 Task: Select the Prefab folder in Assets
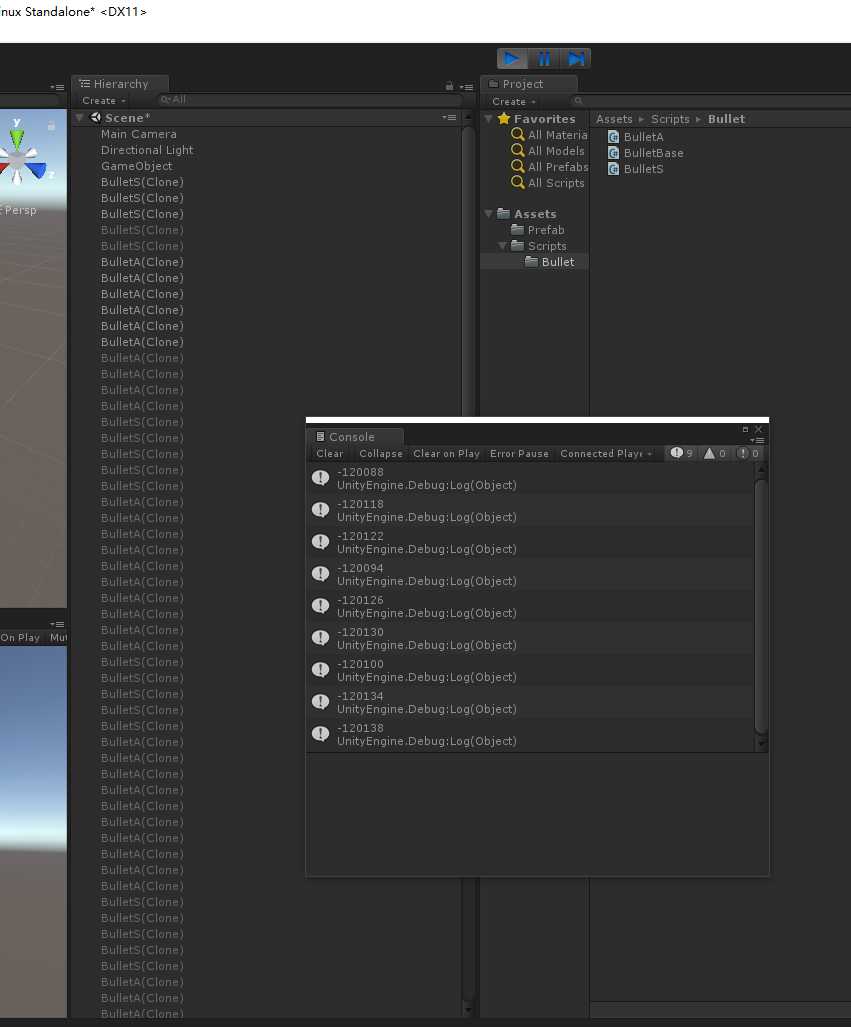click(x=545, y=230)
